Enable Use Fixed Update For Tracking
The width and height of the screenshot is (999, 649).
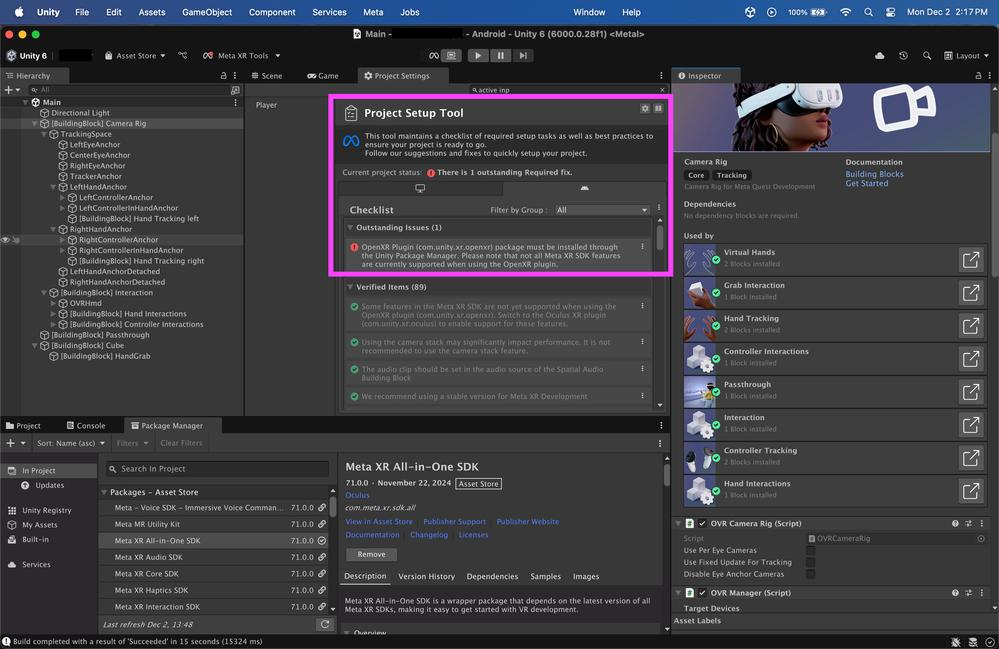click(x=810, y=562)
